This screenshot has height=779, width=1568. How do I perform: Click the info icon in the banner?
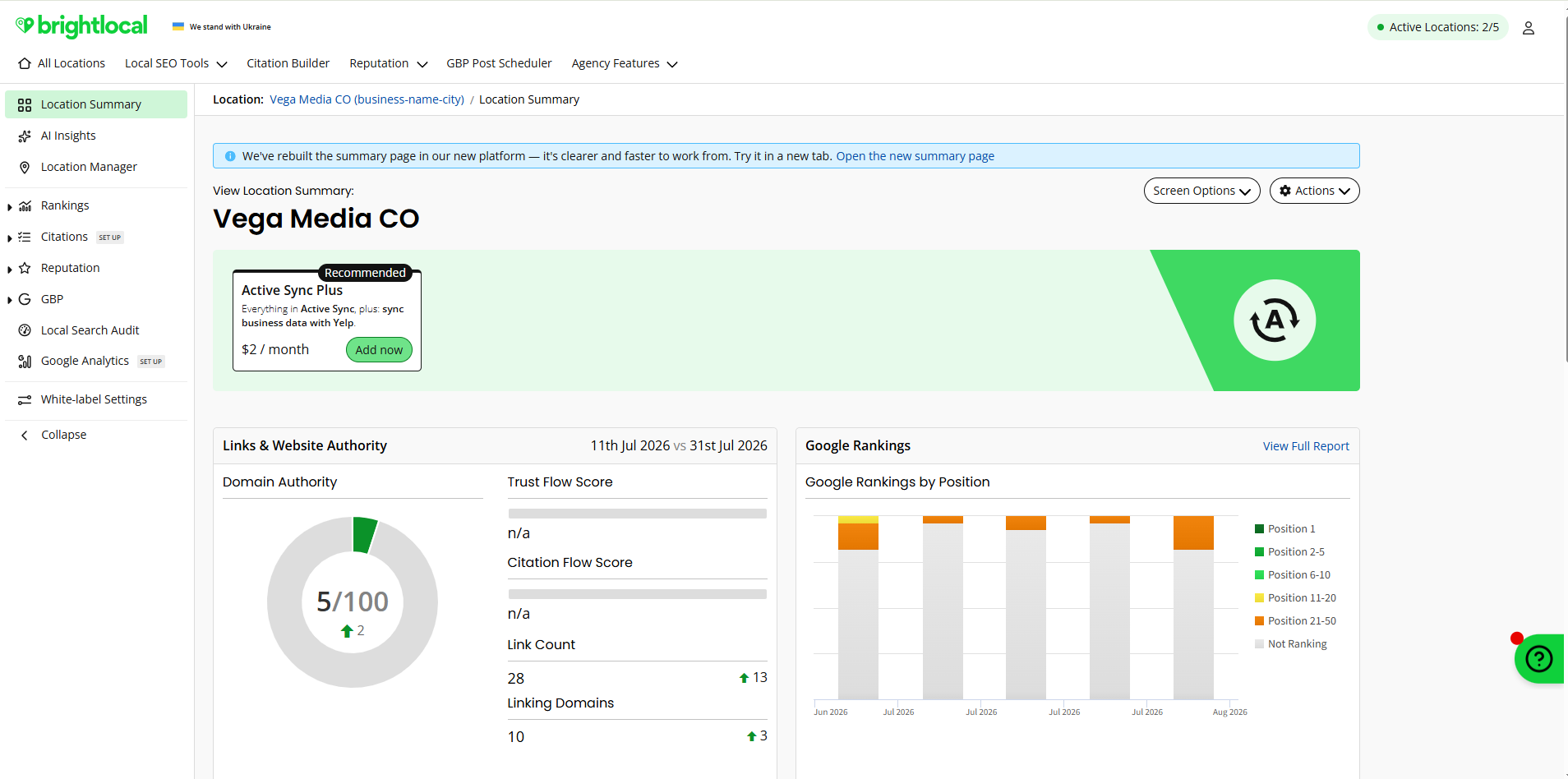point(230,156)
